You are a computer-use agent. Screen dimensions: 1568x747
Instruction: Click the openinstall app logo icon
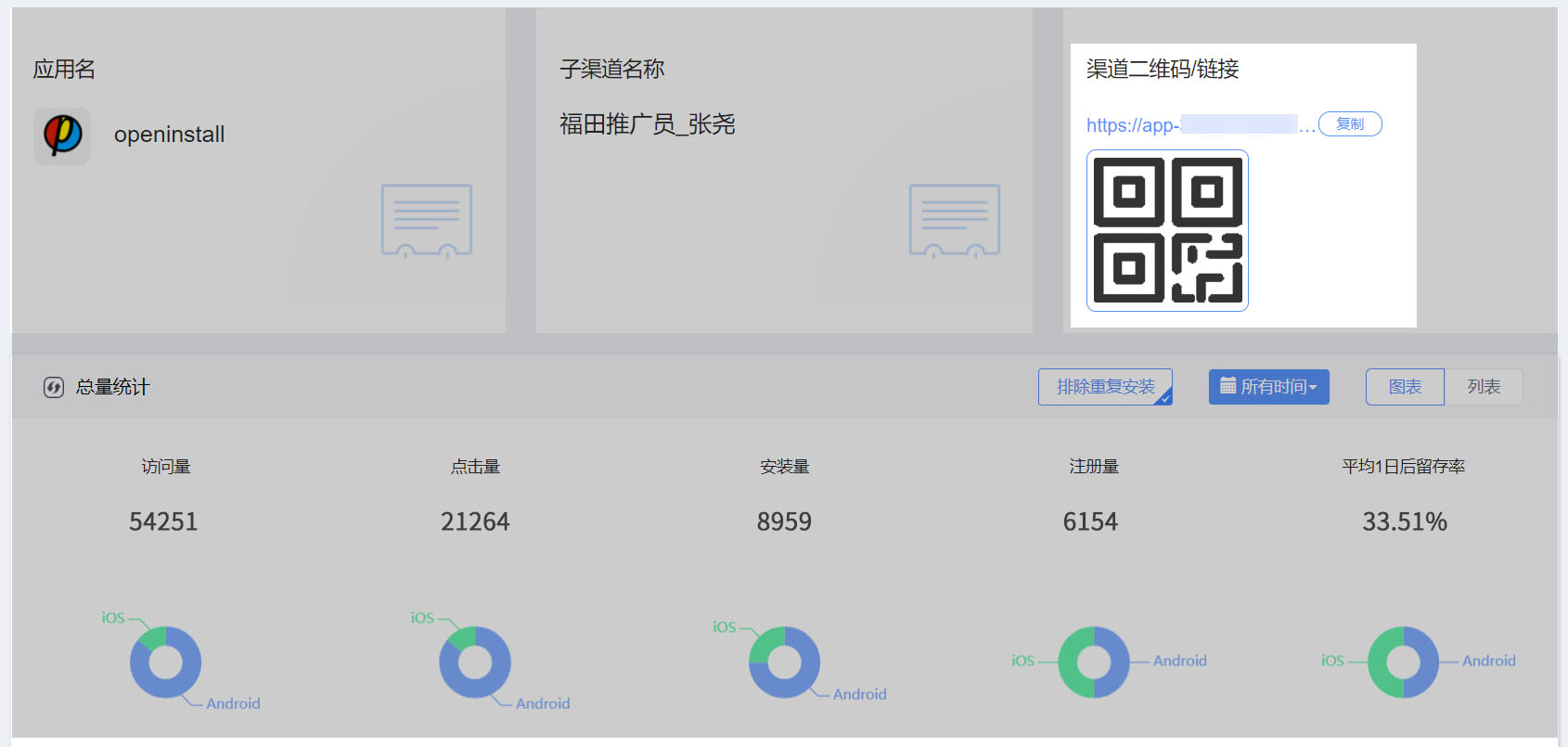(62, 136)
